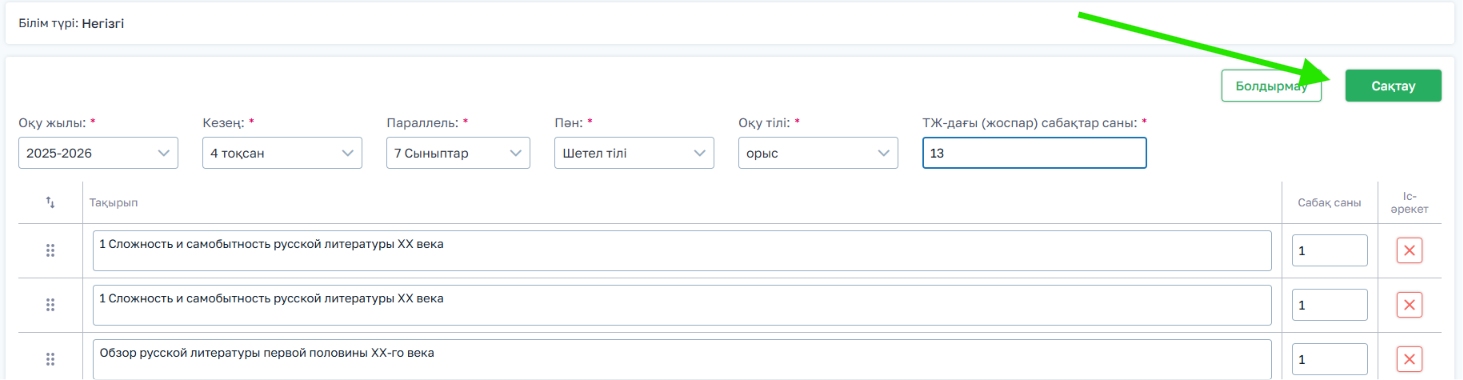Expand the Оқу тілі орыс dropdown
The width and height of the screenshot is (1463, 380).
point(818,153)
